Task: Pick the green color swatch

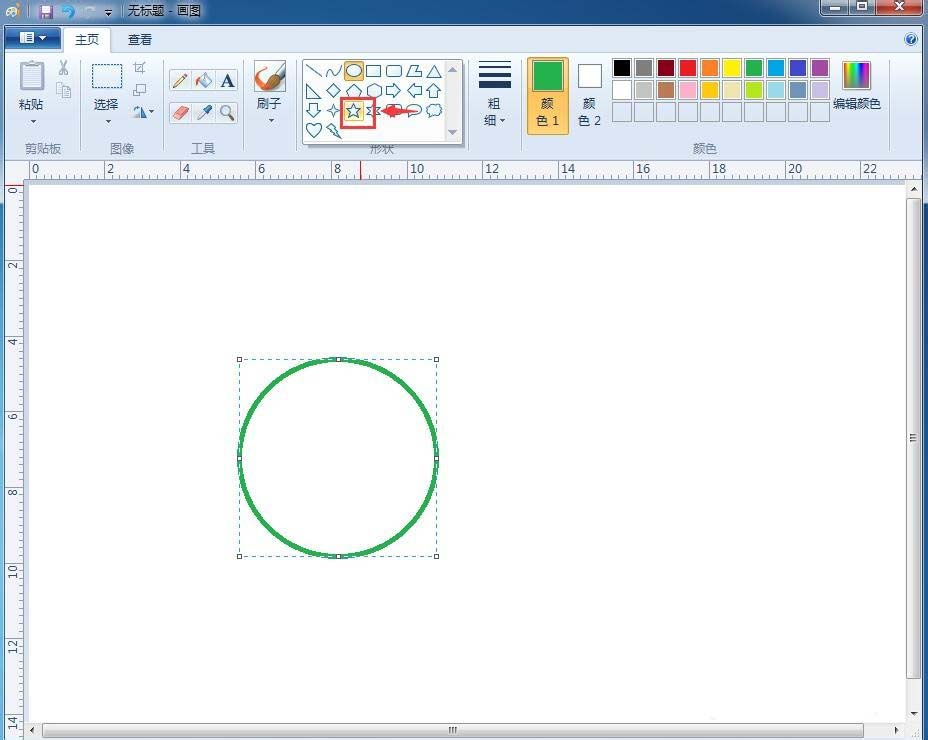Action: click(753, 68)
